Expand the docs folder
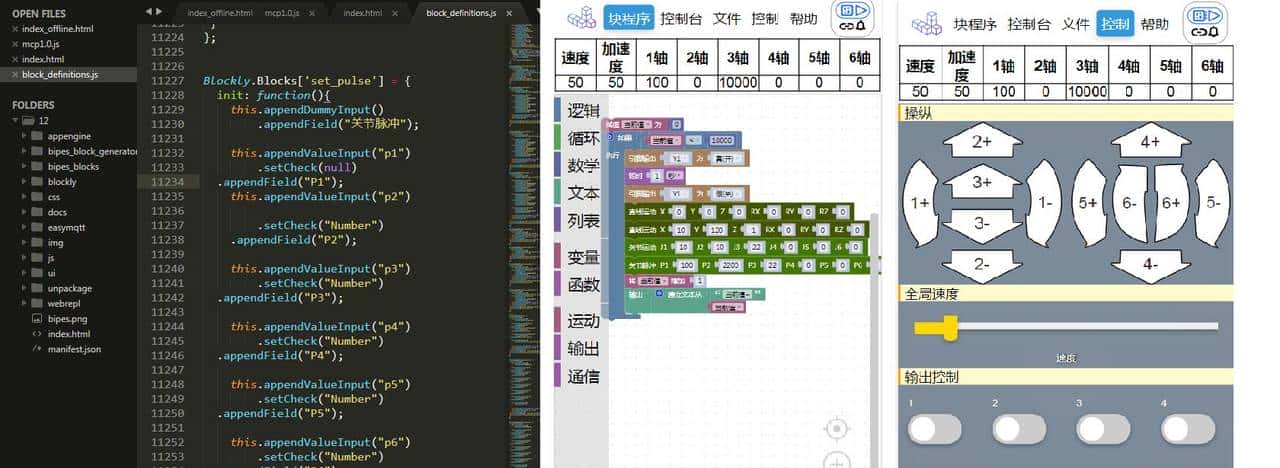 (x=24, y=212)
